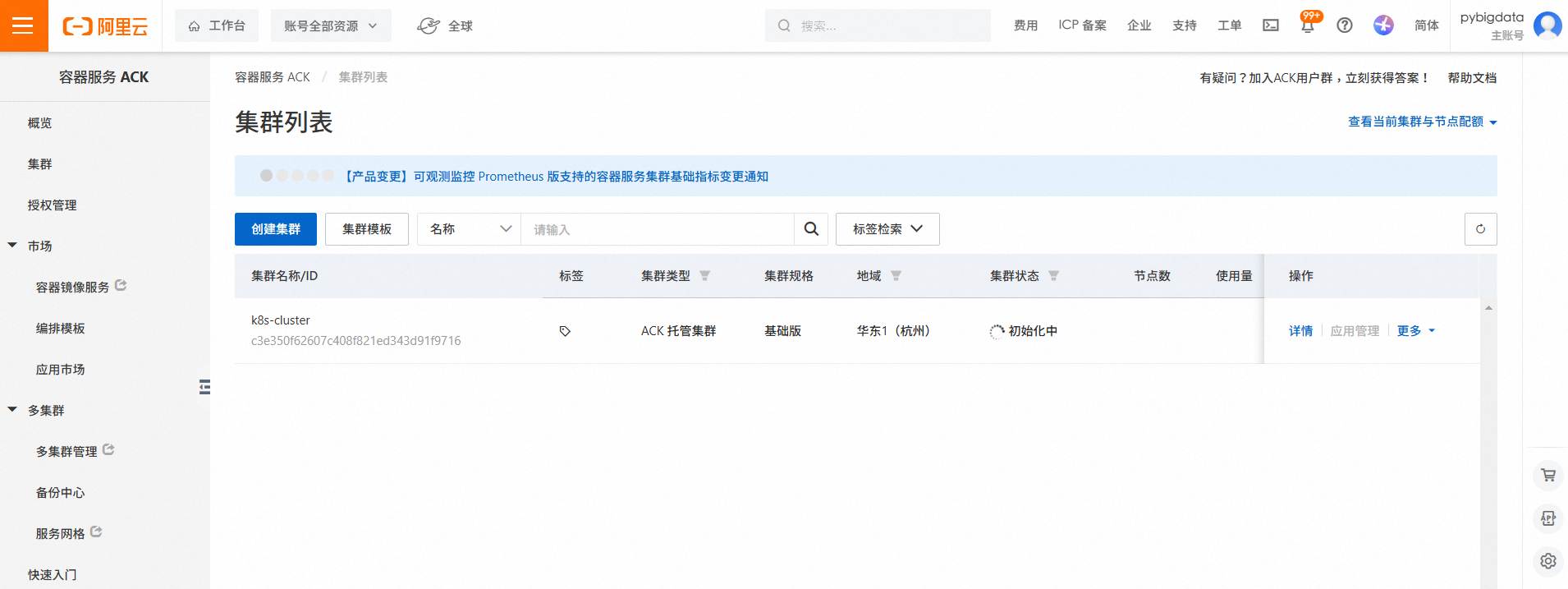Open the 标签检索 dropdown
The width and height of the screenshot is (1568, 589).
point(887,229)
